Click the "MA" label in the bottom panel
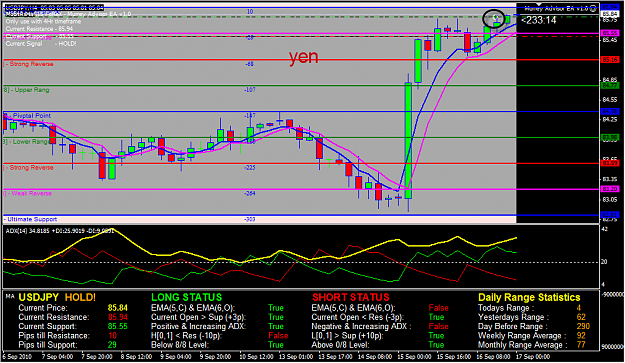Screen dimensions: 625x363 point(10,296)
